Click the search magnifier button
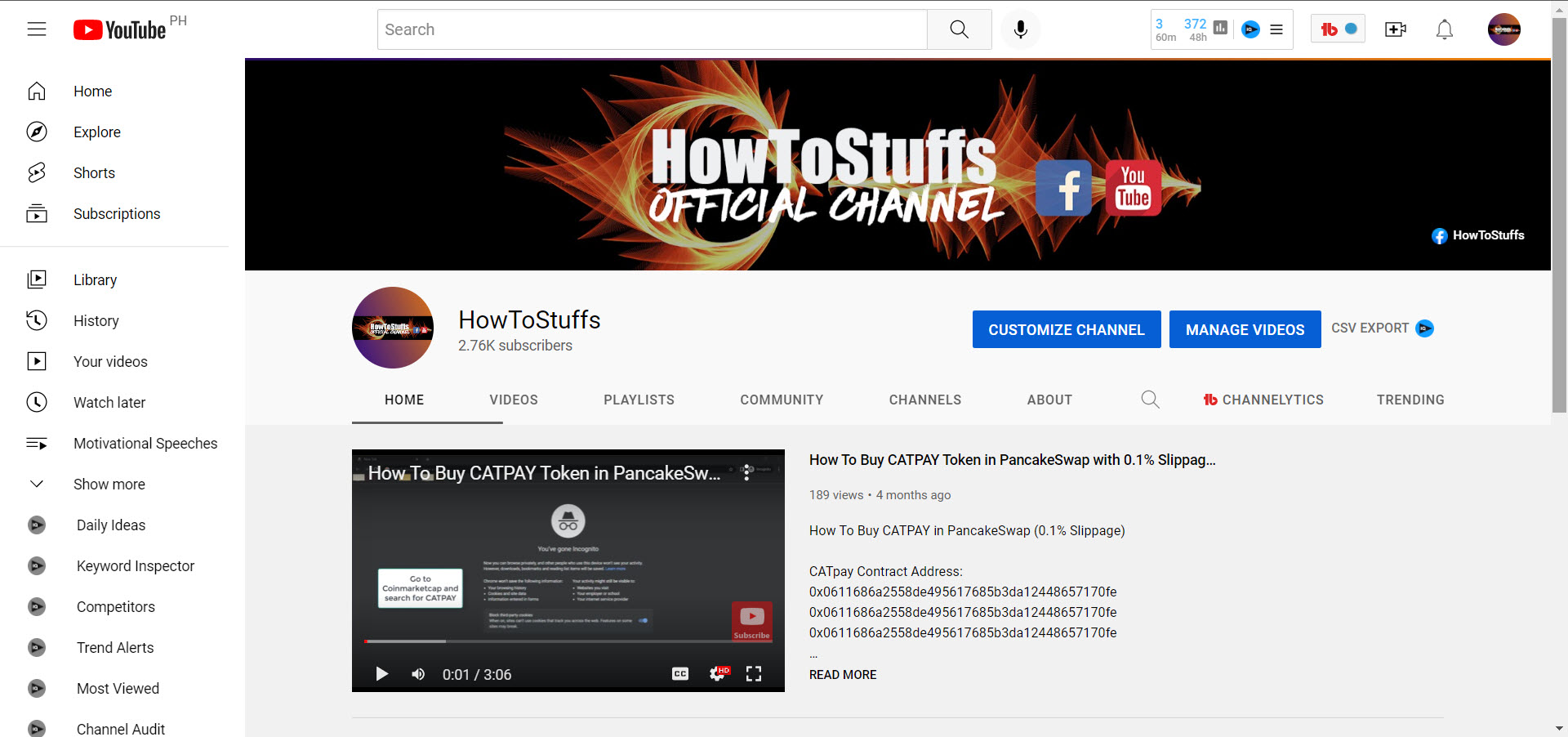Image resolution: width=1568 pixels, height=737 pixels. coord(959,29)
